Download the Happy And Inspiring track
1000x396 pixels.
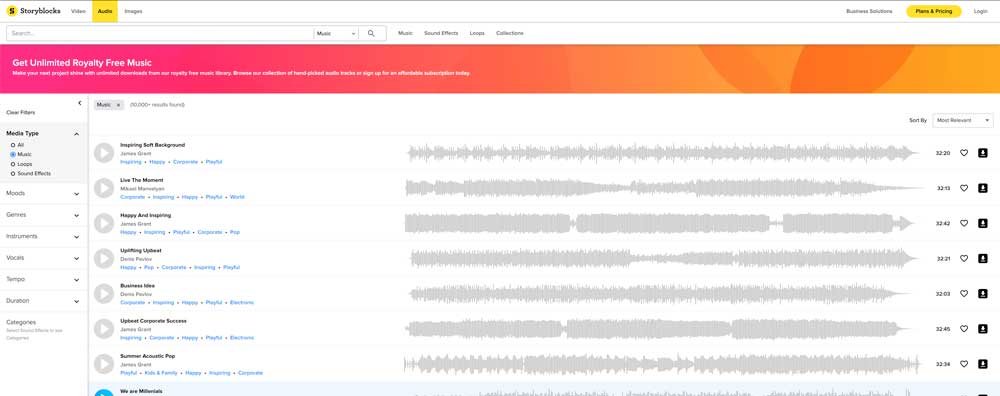(x=983, y=223)
